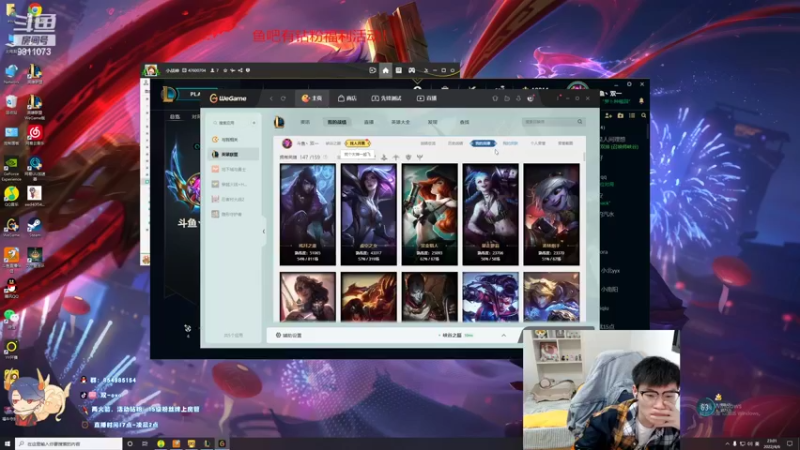Image resolution: width=800 pixels, height=450 pixels.
Task: Filter champions by the second role icon
Action: click(396, 157)
